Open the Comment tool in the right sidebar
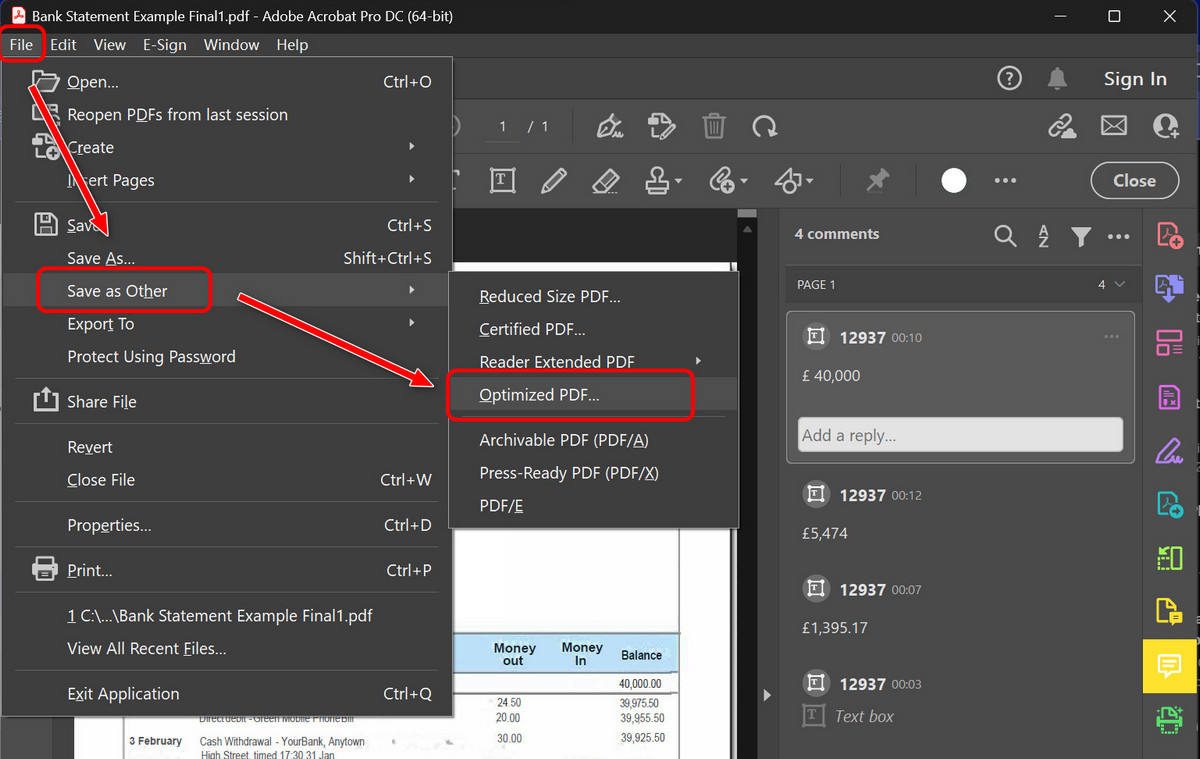The image size is (1200, 759). point(1169,666)
